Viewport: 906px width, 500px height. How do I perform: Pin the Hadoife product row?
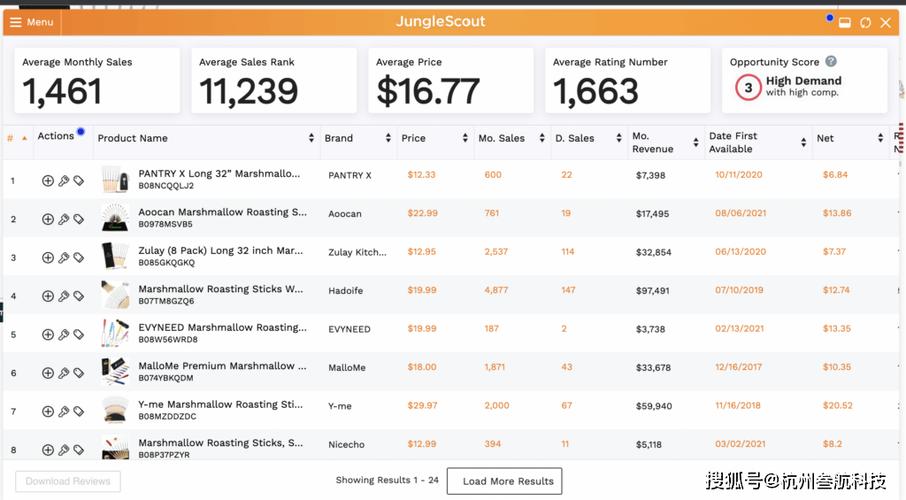(x=64, y=296)
